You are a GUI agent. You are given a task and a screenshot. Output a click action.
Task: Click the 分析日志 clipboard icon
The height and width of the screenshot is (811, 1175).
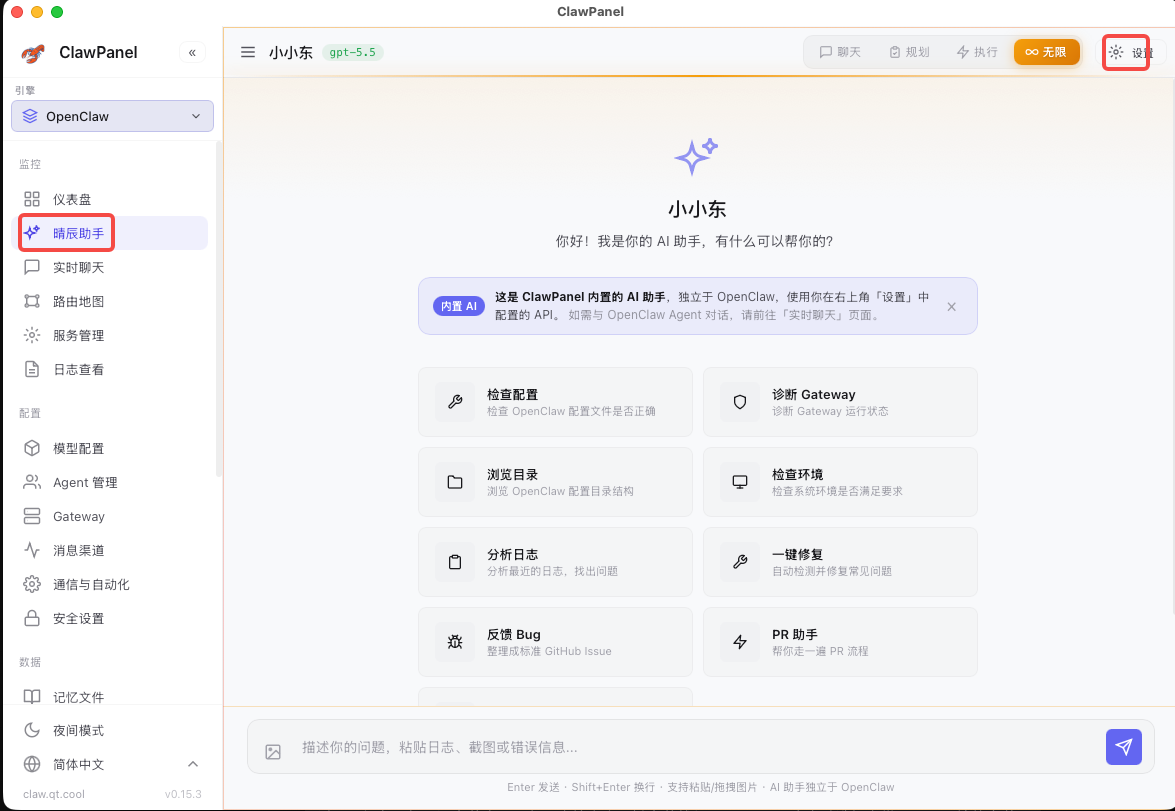point(455,562)
